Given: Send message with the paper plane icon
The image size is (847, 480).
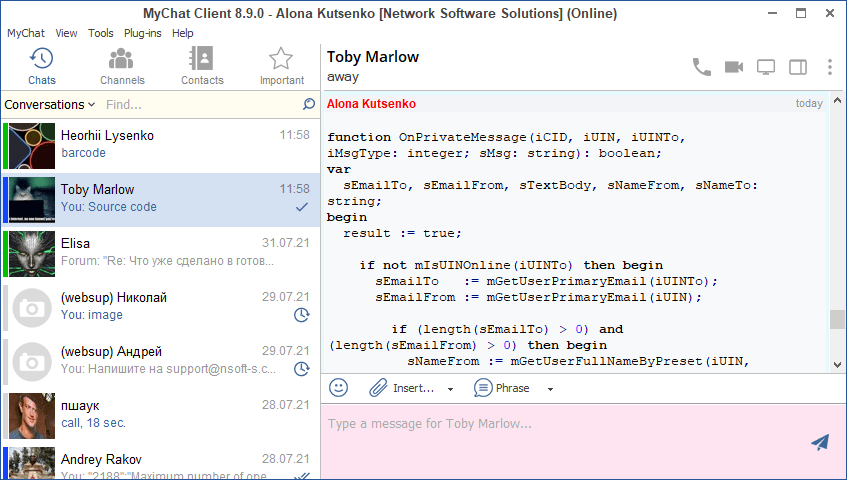Looking at the screenshot, I should click(820, 442).
